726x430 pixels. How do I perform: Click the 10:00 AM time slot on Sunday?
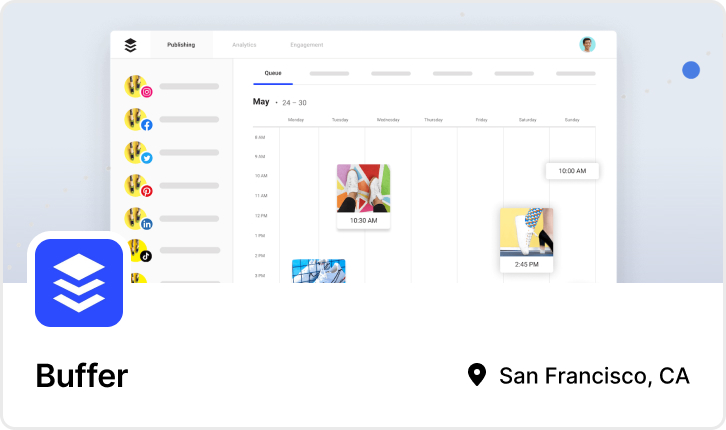tap(572, 171)
